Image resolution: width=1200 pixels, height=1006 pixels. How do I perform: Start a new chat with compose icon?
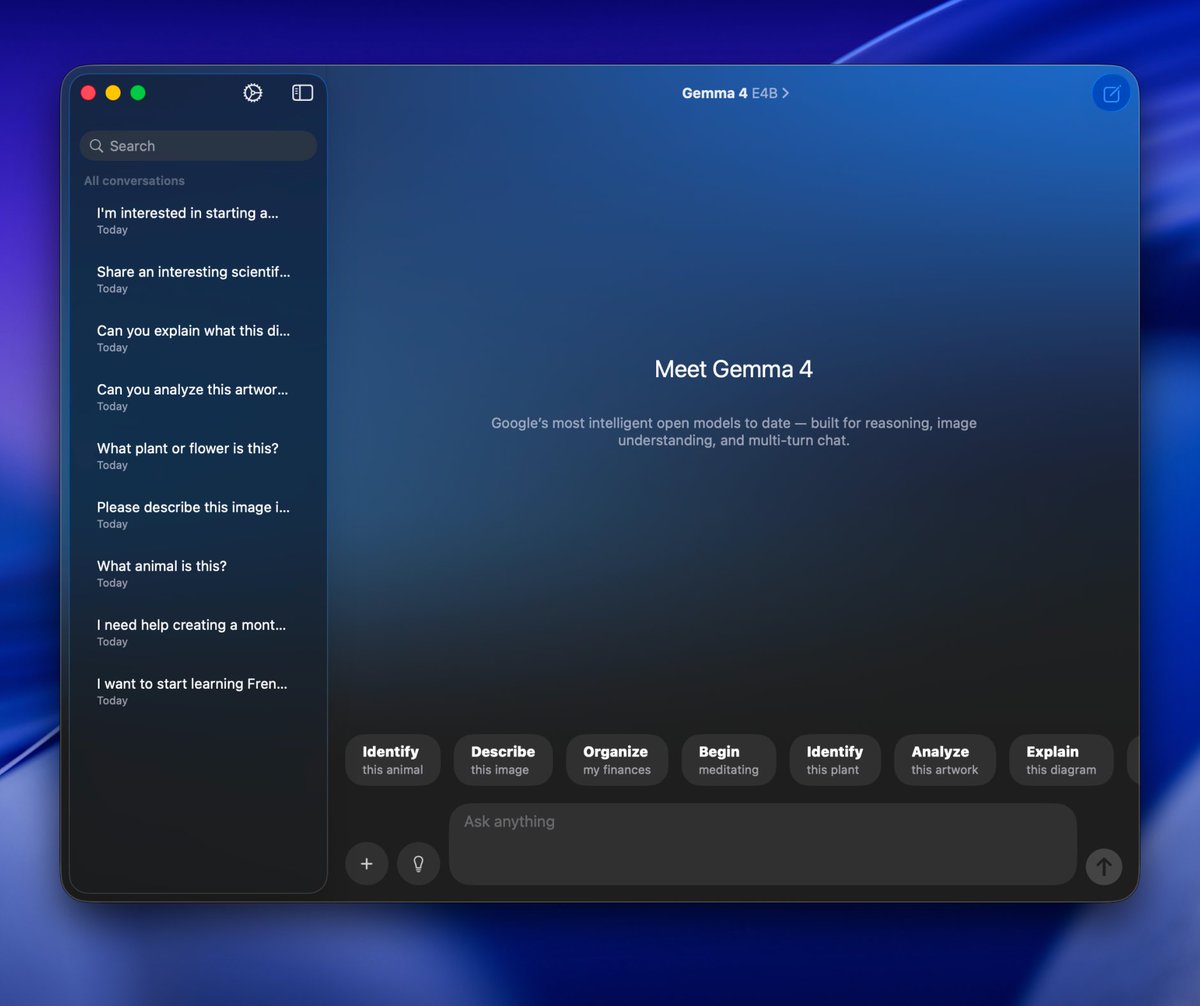pyautogui.click(x=1111, y=94)
